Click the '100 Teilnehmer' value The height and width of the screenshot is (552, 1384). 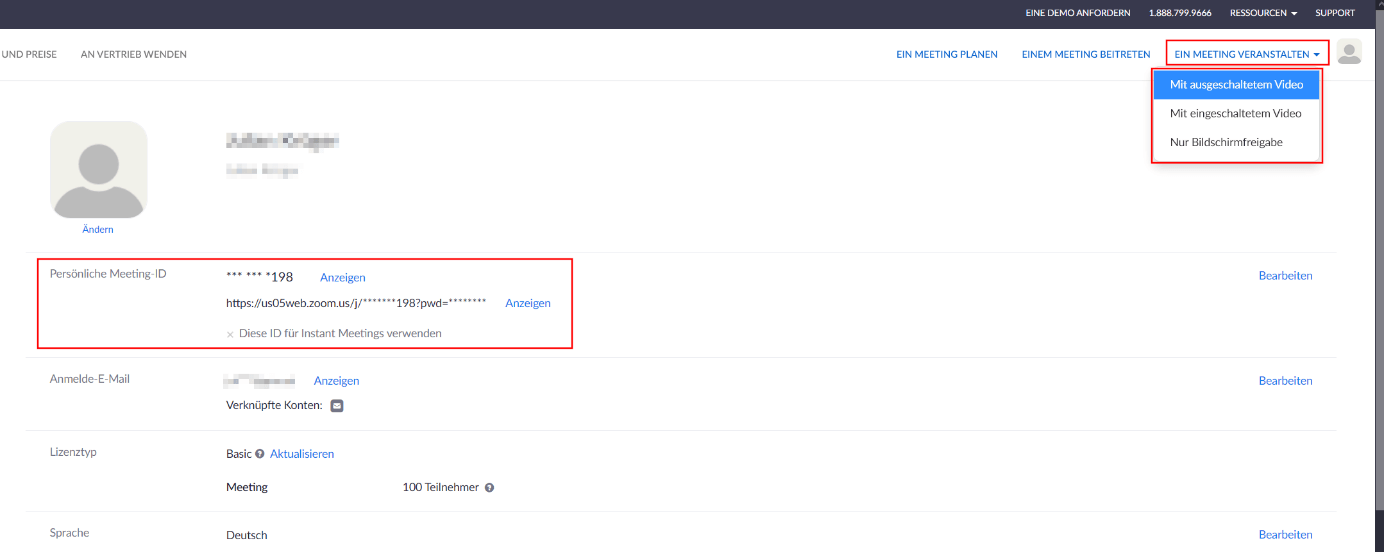441,488
